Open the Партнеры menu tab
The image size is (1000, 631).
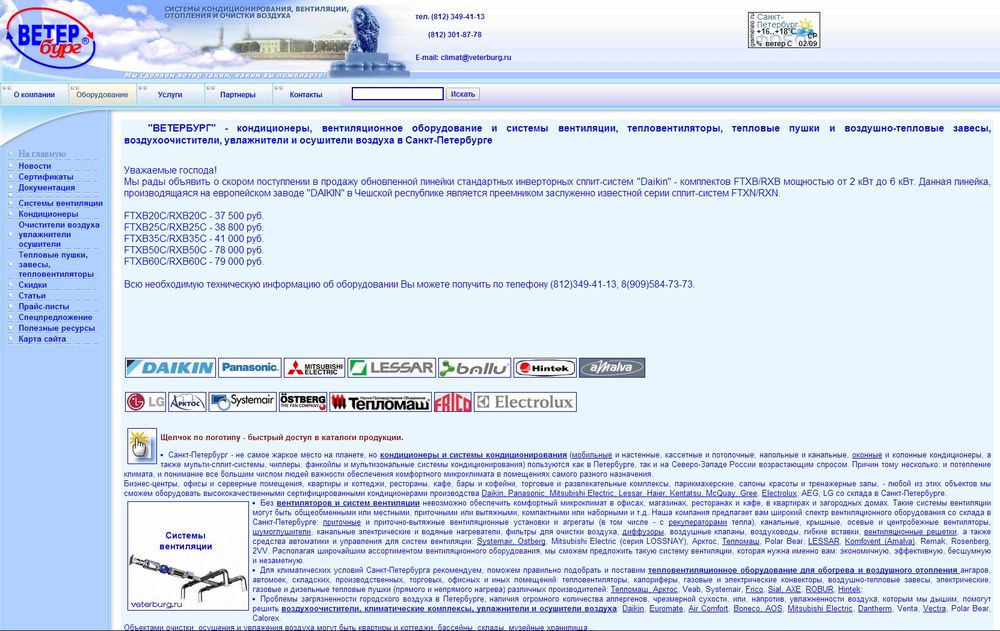[x=237, y=94]
